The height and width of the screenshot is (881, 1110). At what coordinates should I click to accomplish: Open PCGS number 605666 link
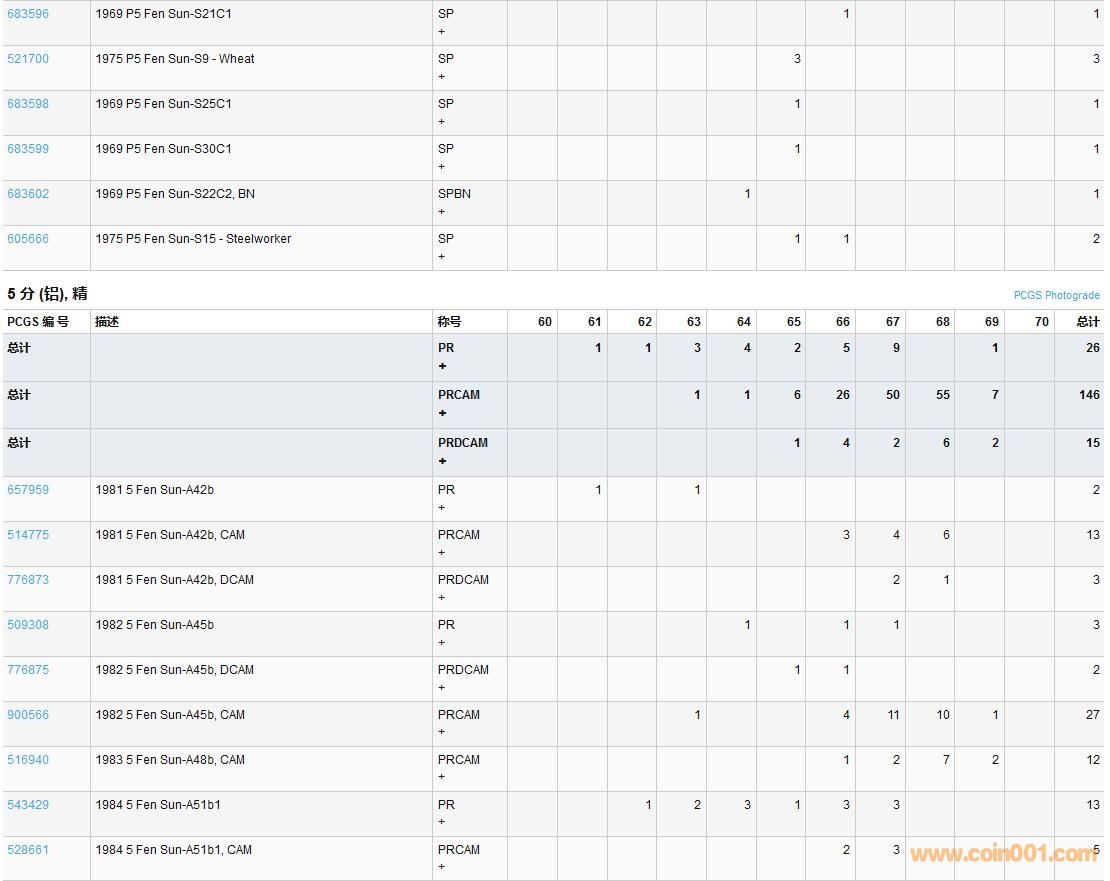tap(28, 239)
